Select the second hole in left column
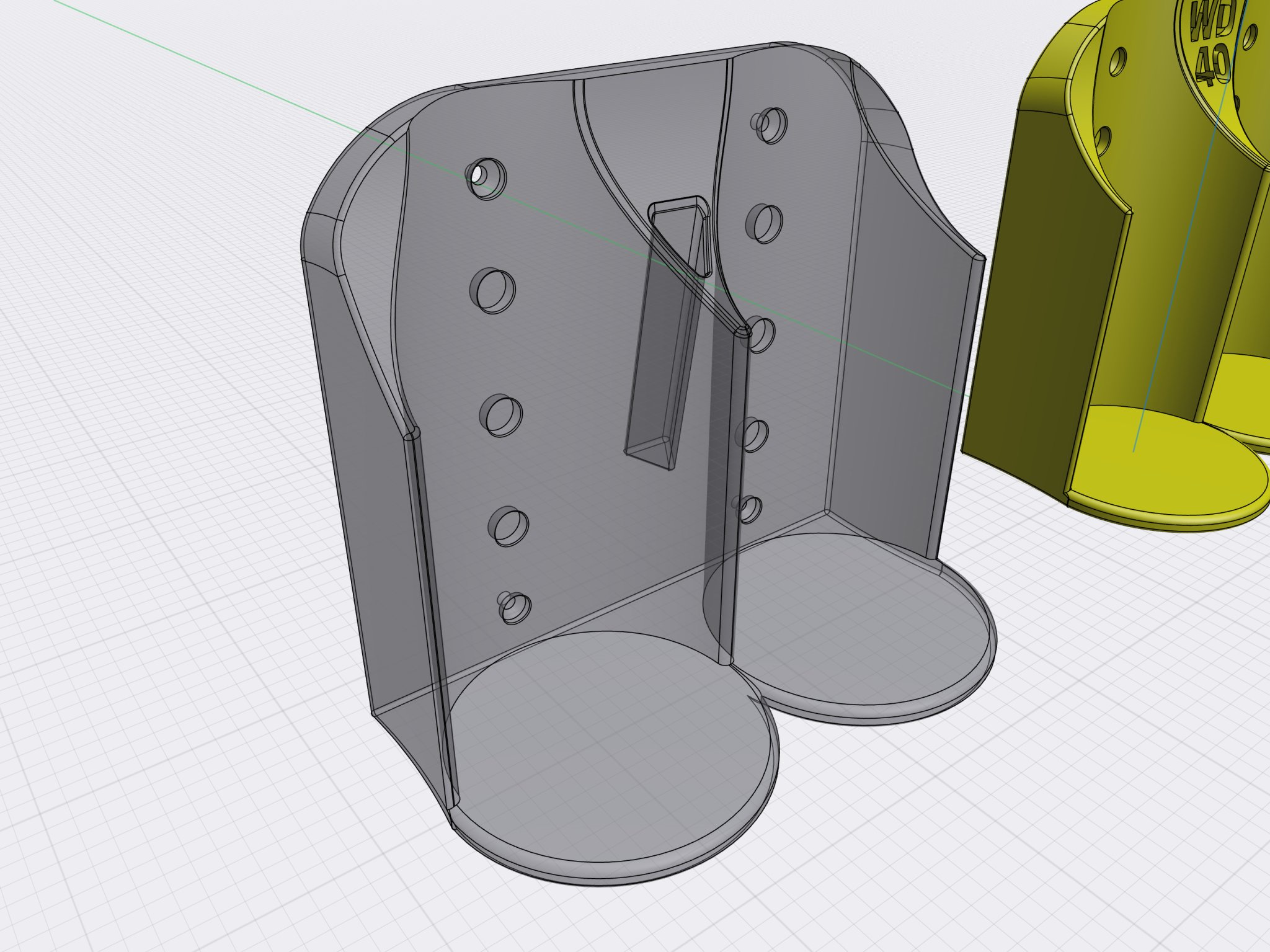The width and height of the screenshot is (1270, 952). [x=493, y=290]
